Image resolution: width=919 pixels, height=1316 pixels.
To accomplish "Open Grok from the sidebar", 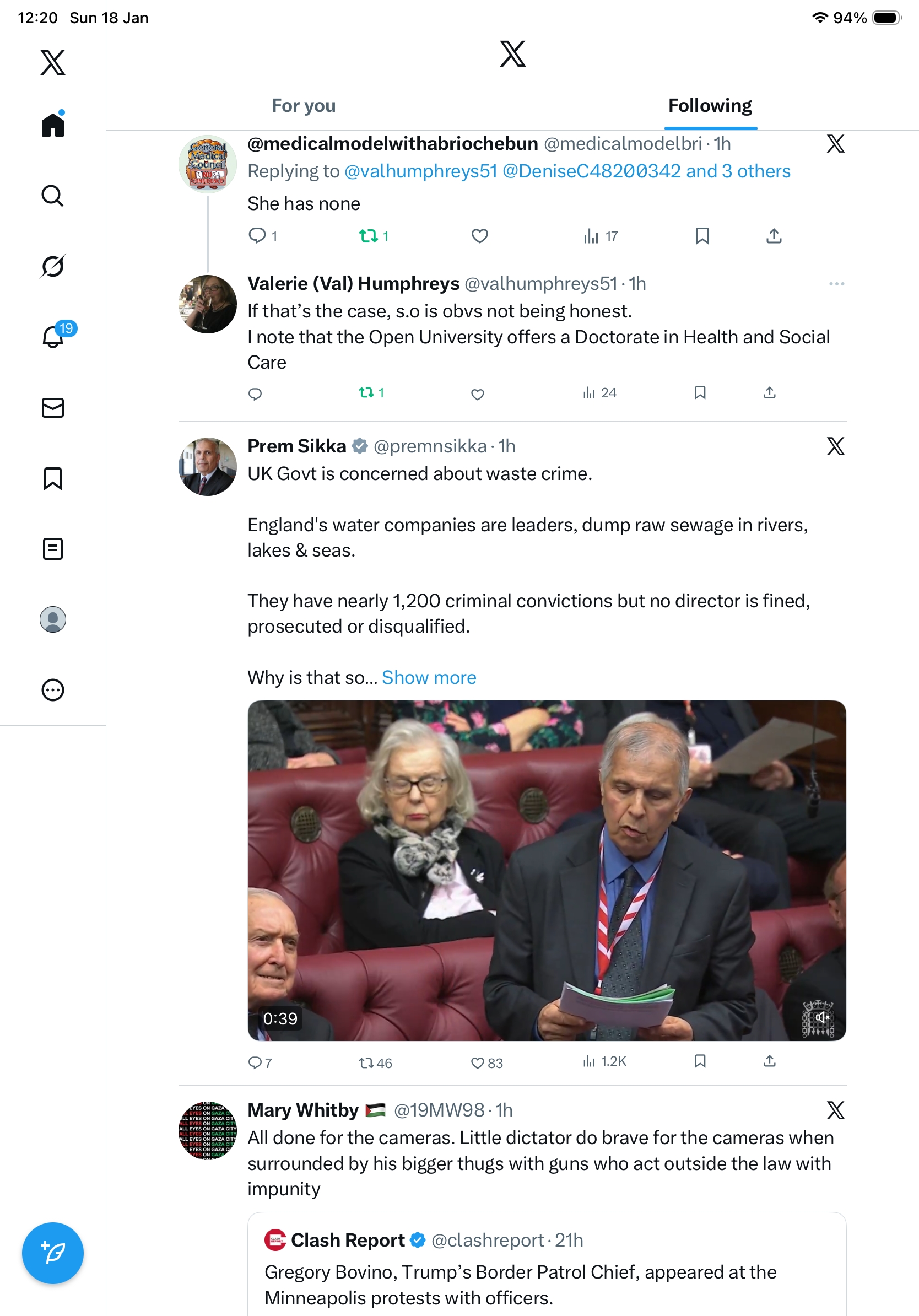I will click(53, 267).
